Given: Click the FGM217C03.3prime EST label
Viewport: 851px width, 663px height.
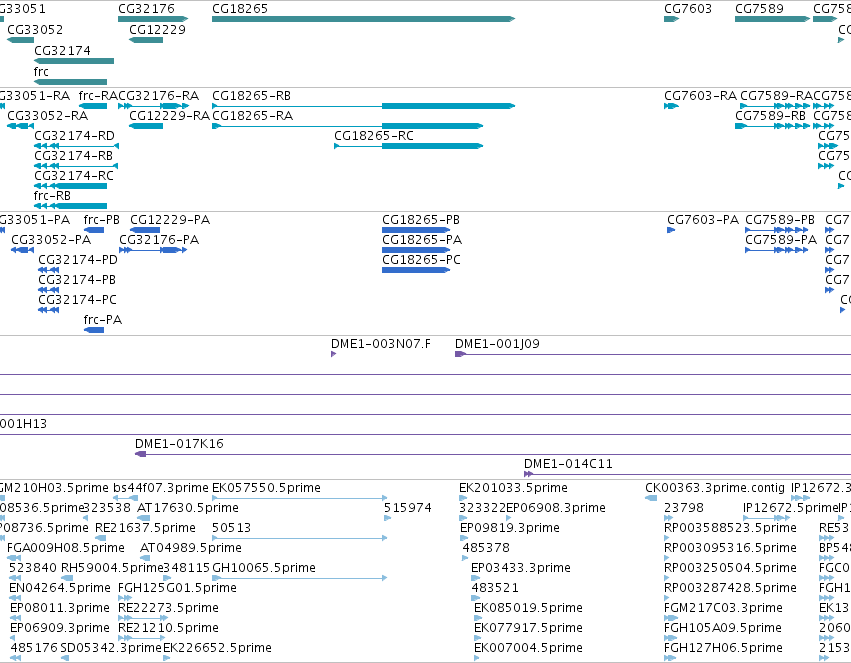Looking at the screenshot, I should click(723, 608).
